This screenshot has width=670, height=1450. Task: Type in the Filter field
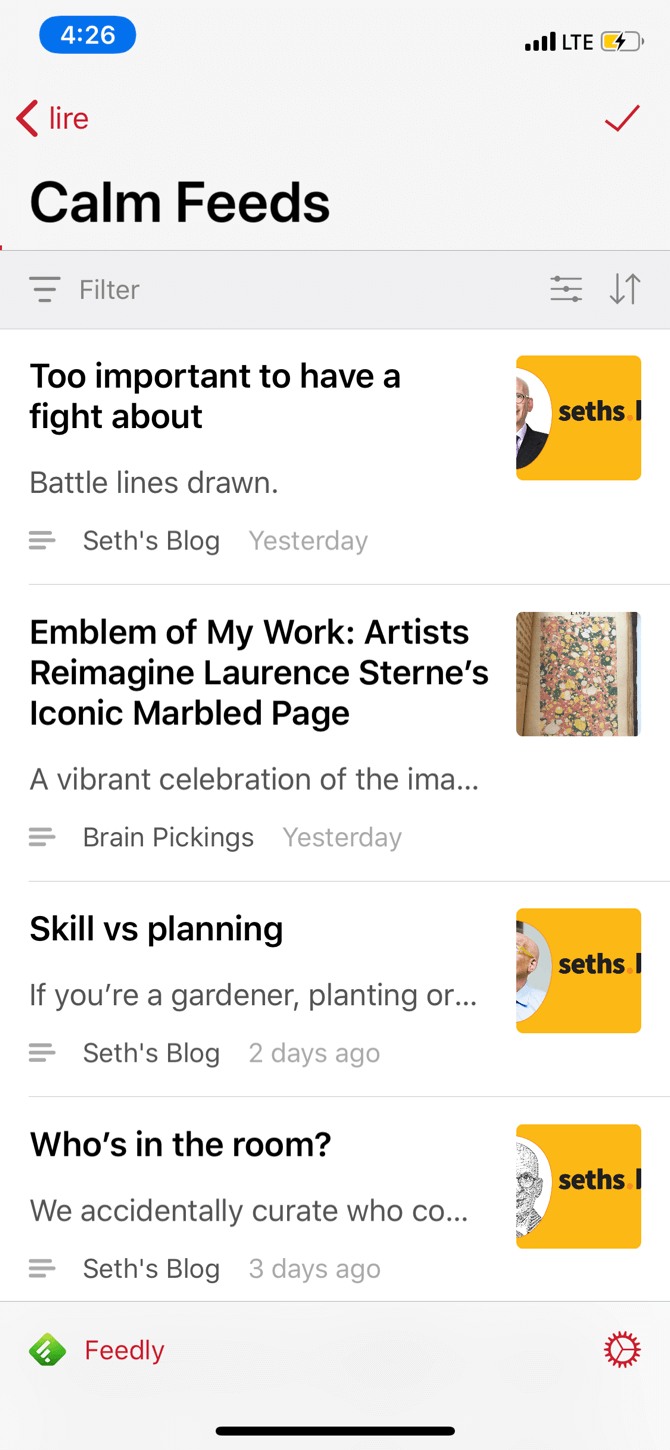pyautogui.click(x=250, y=289)
